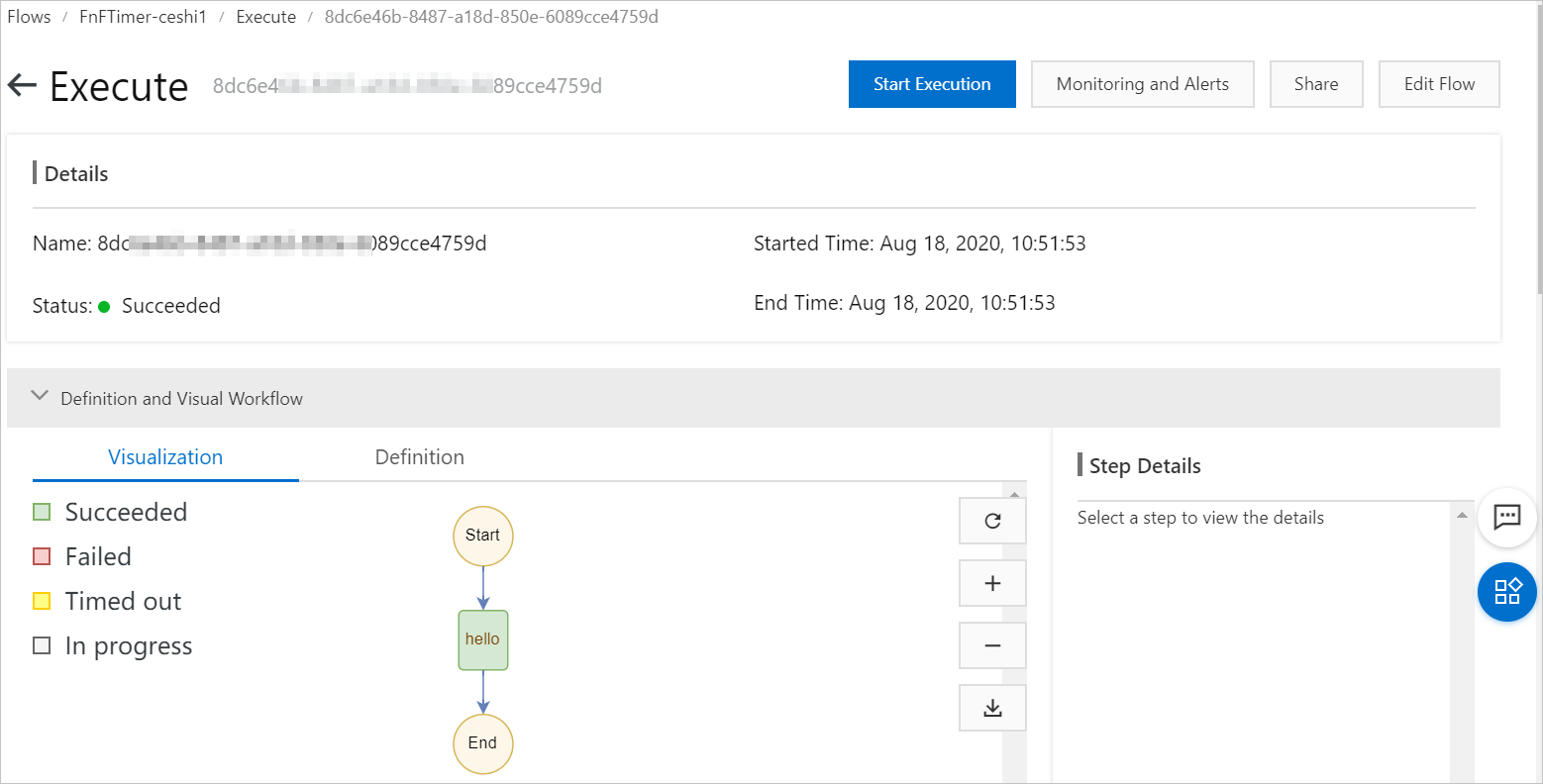Go to Flows breadcrumb link

click(29, 17)
